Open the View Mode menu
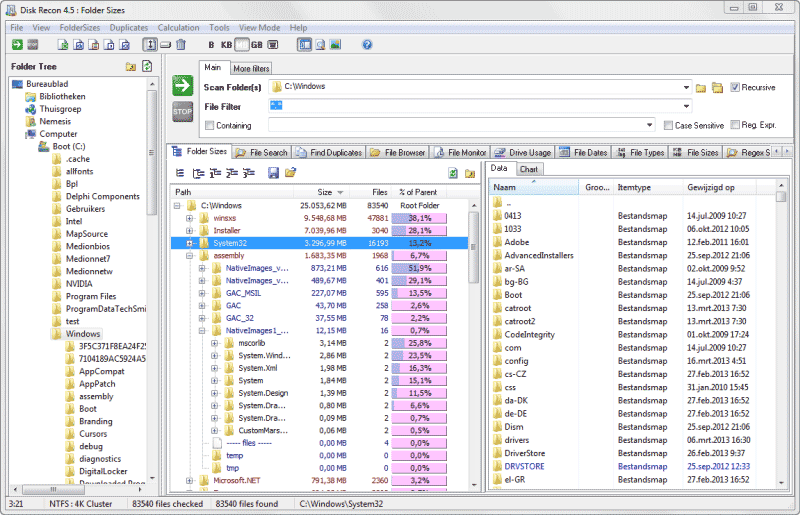Screen dimensions: 800x515 259,28
